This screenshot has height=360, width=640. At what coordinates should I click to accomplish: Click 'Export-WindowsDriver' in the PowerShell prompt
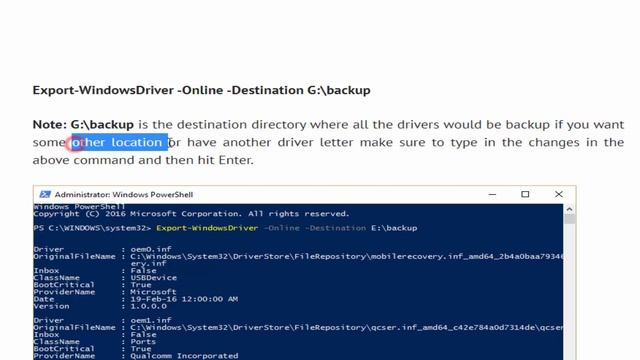207,228
